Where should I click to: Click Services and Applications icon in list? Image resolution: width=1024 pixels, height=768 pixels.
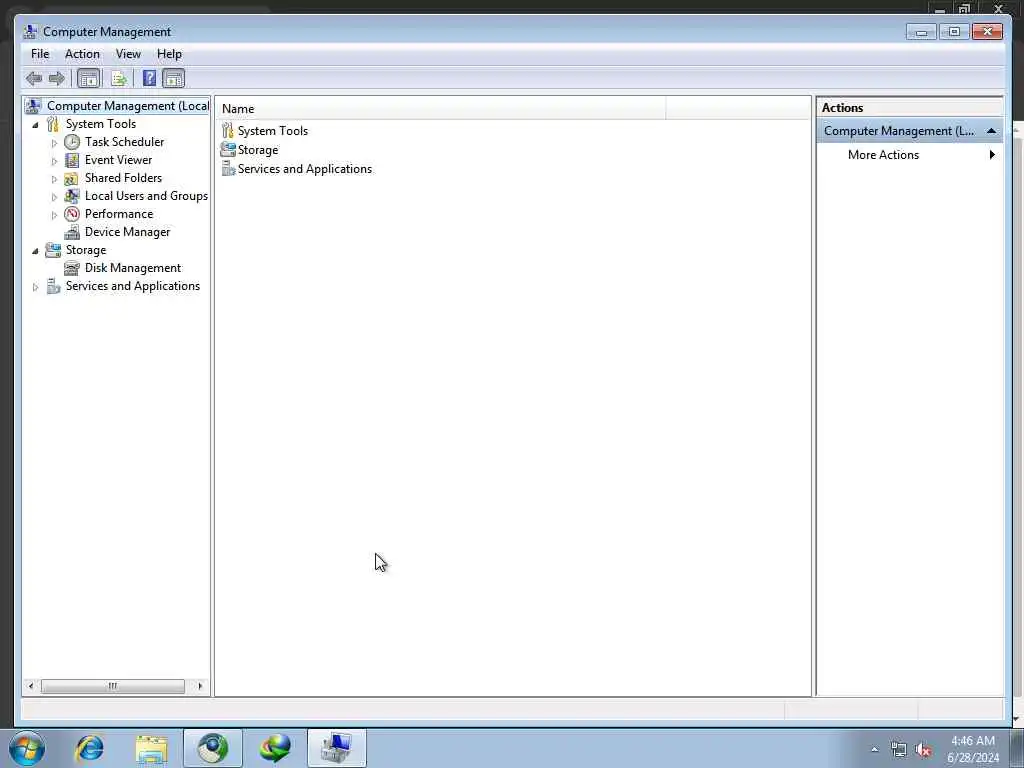(228, 168)
